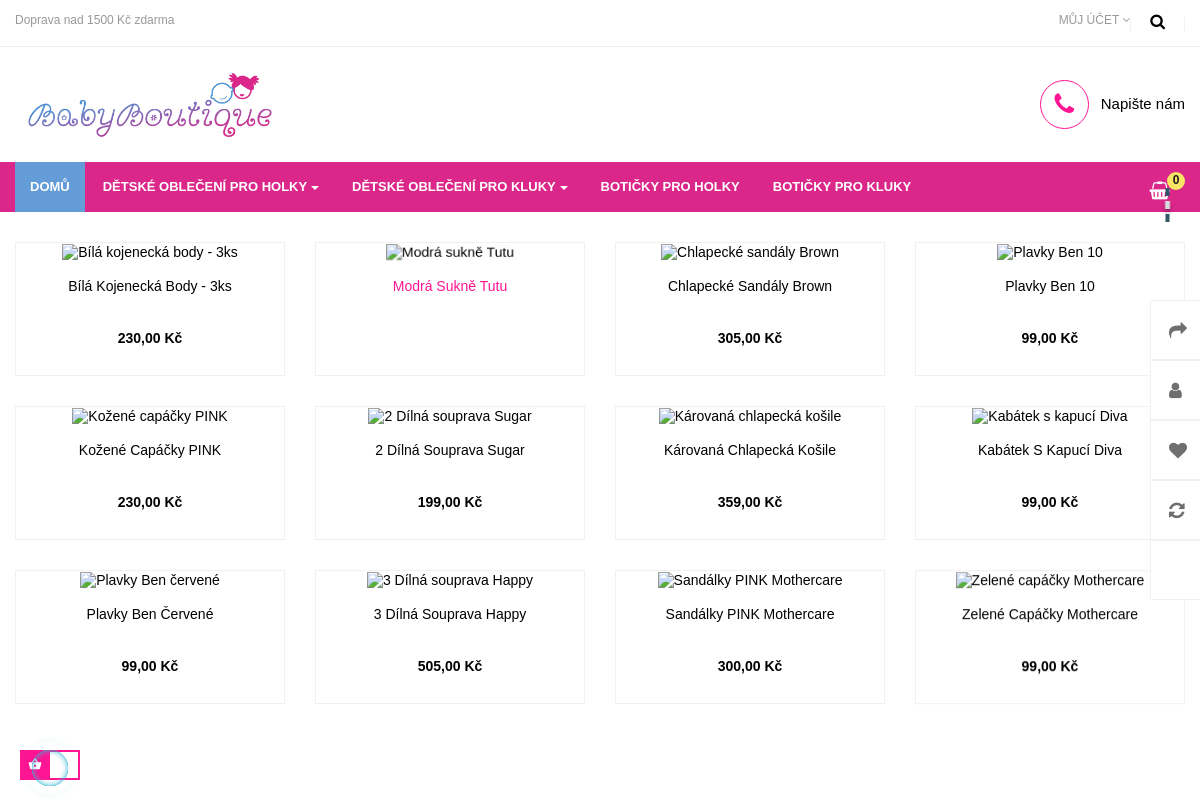Image resolution: width=1200 pixels, height=800 pixels.
Task: Click the compare refresh sidebar icon
Action: (x=1177, y=510)
